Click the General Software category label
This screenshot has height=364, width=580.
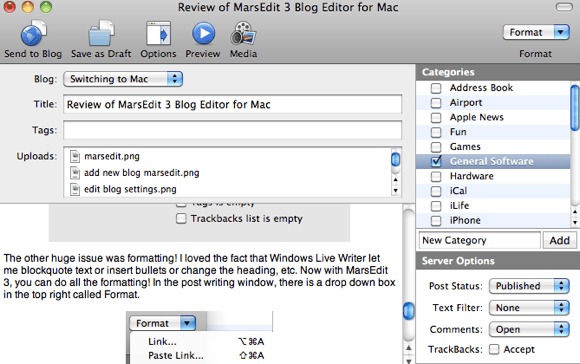pyautogui.click(x=492, y=162)
